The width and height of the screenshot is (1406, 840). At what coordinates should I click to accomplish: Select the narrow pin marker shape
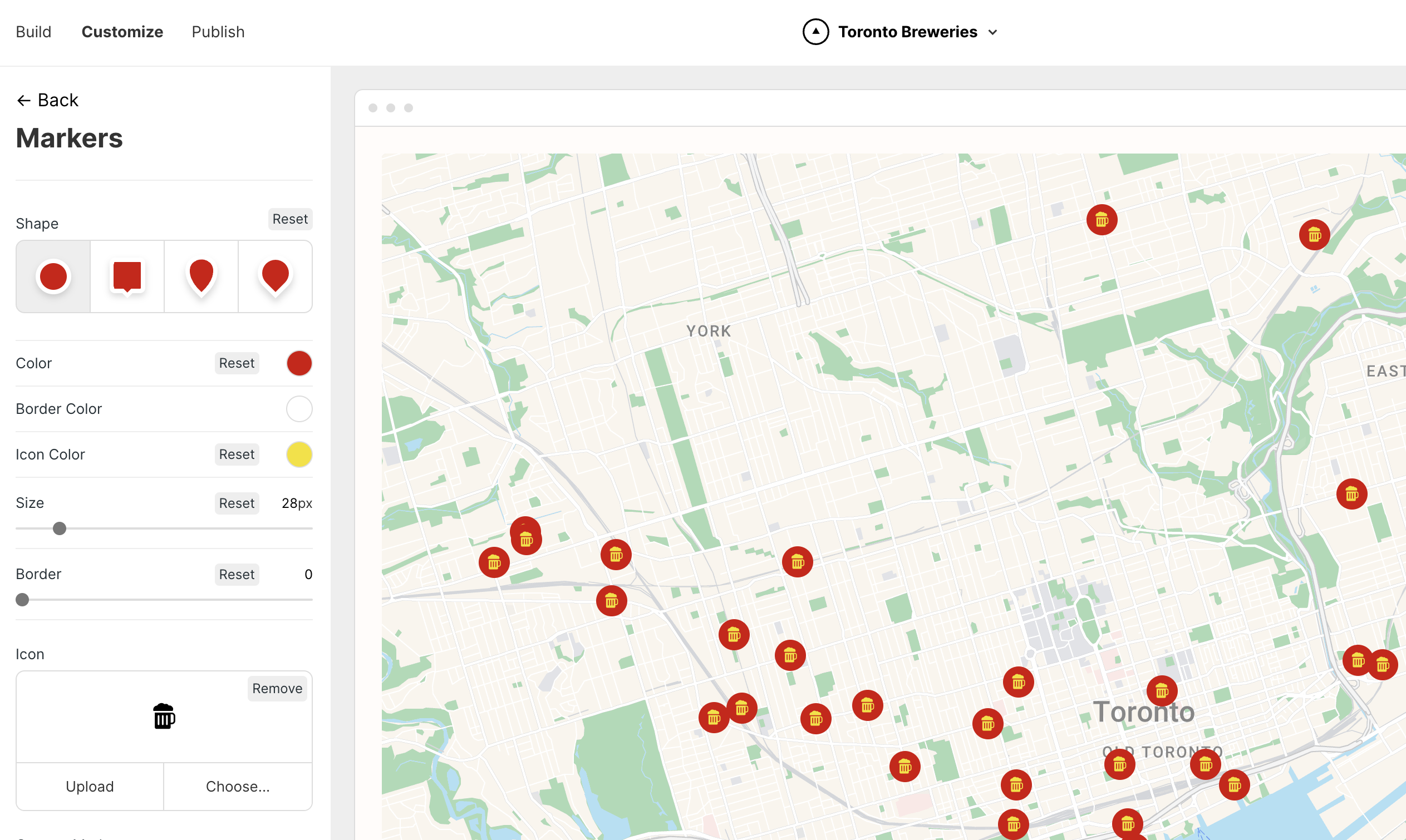click(201, 277)
